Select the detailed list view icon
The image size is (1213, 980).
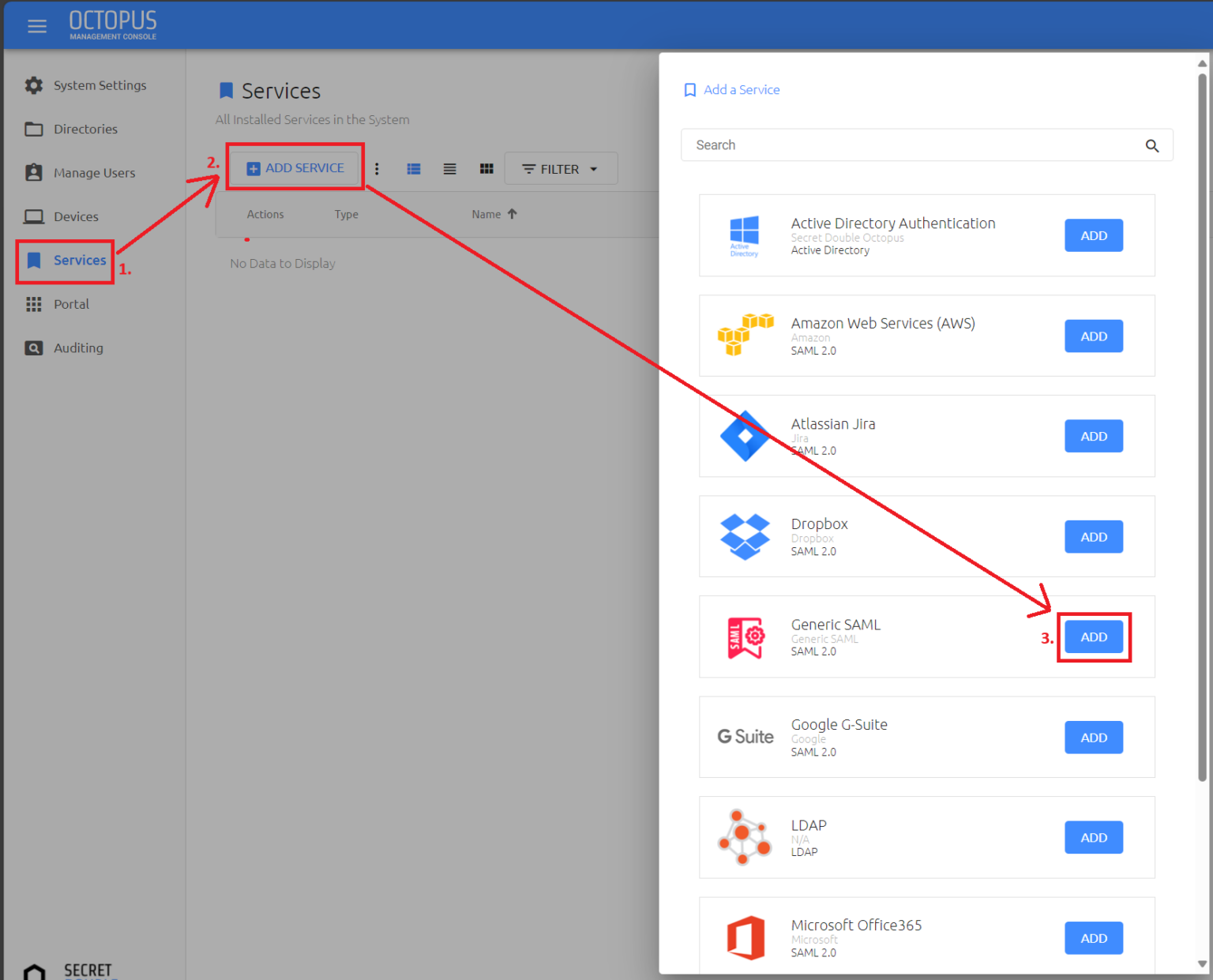tap(413, 168)
